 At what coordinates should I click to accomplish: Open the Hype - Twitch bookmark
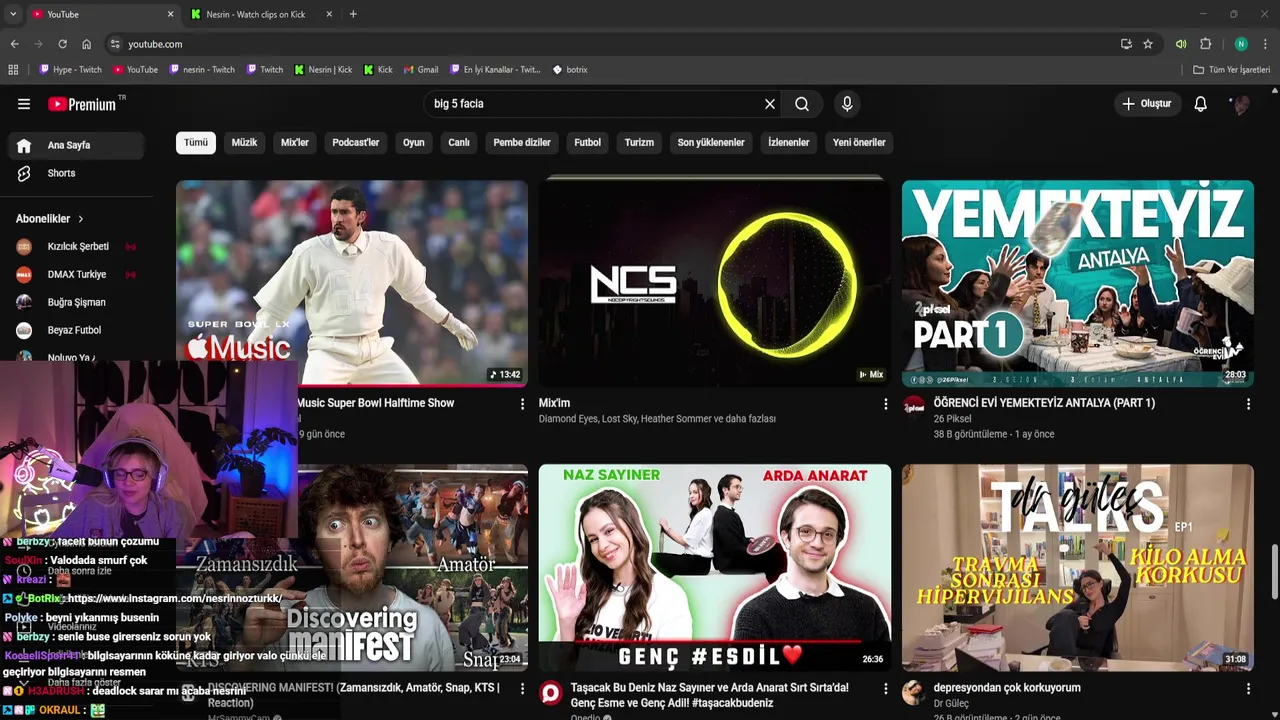click(x=70, y=70)
